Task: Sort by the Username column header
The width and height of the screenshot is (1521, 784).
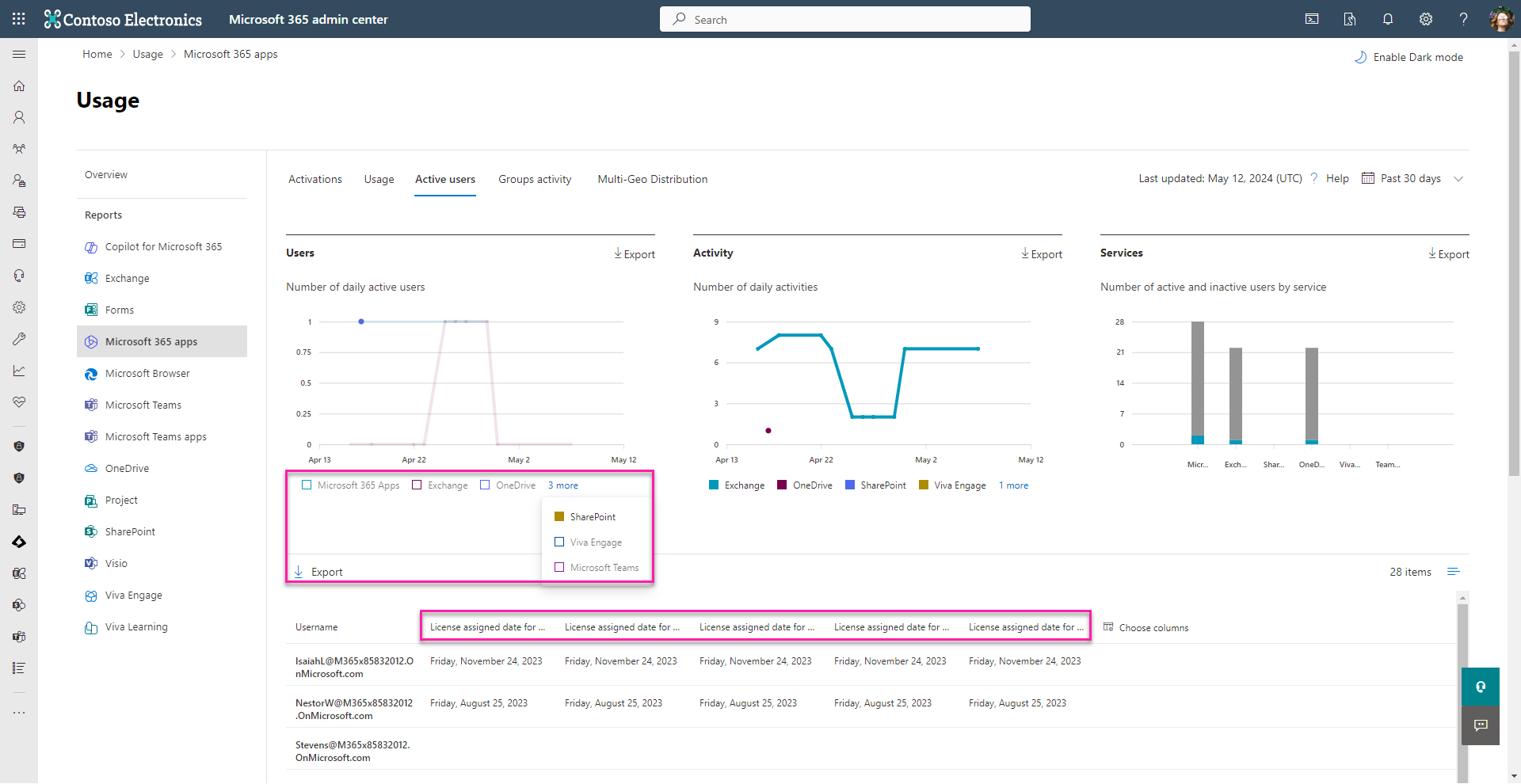Action: pos(317,627)
